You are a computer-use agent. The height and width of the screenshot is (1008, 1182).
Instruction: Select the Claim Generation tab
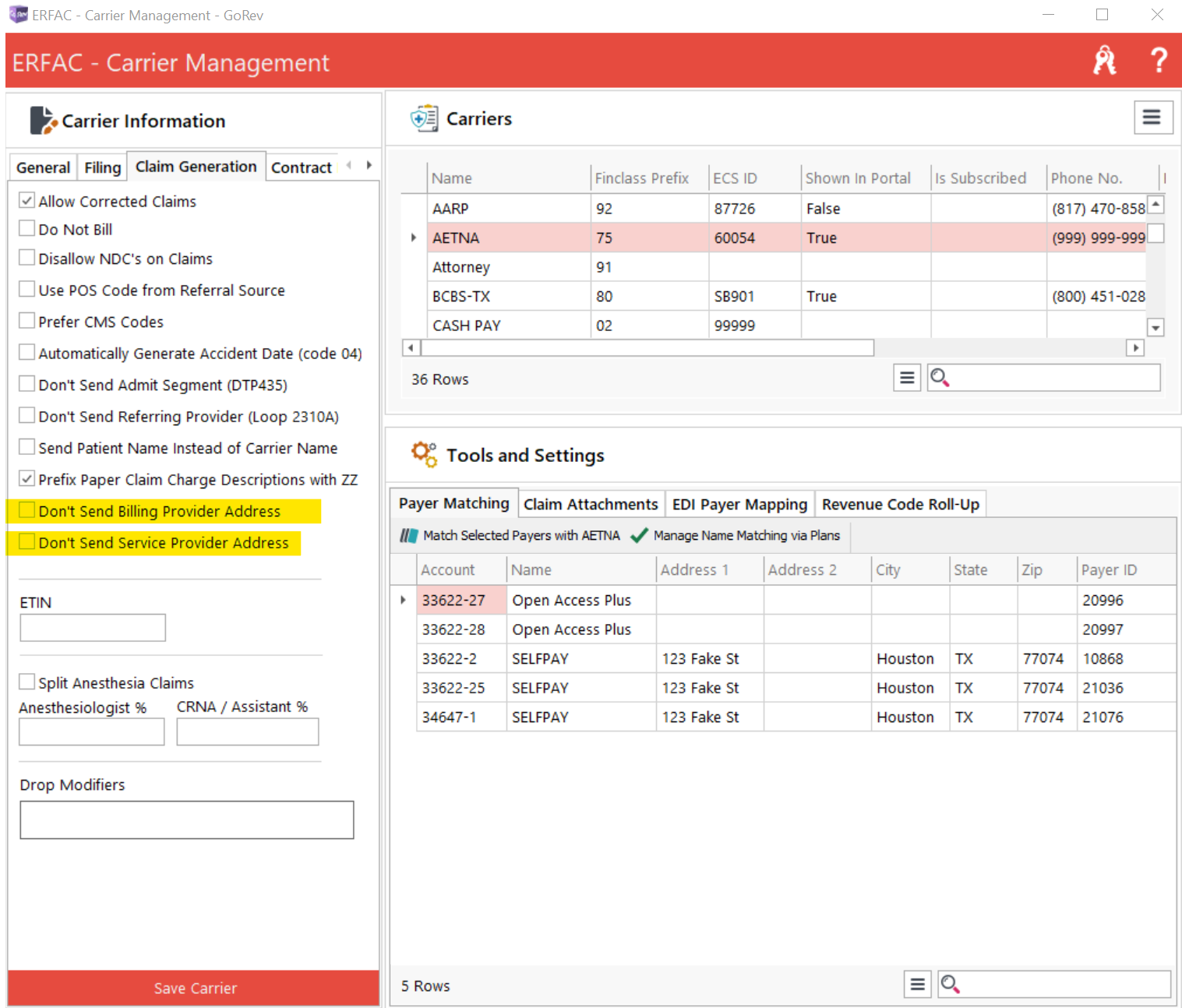pyautogui.click(x=196, y=166)
